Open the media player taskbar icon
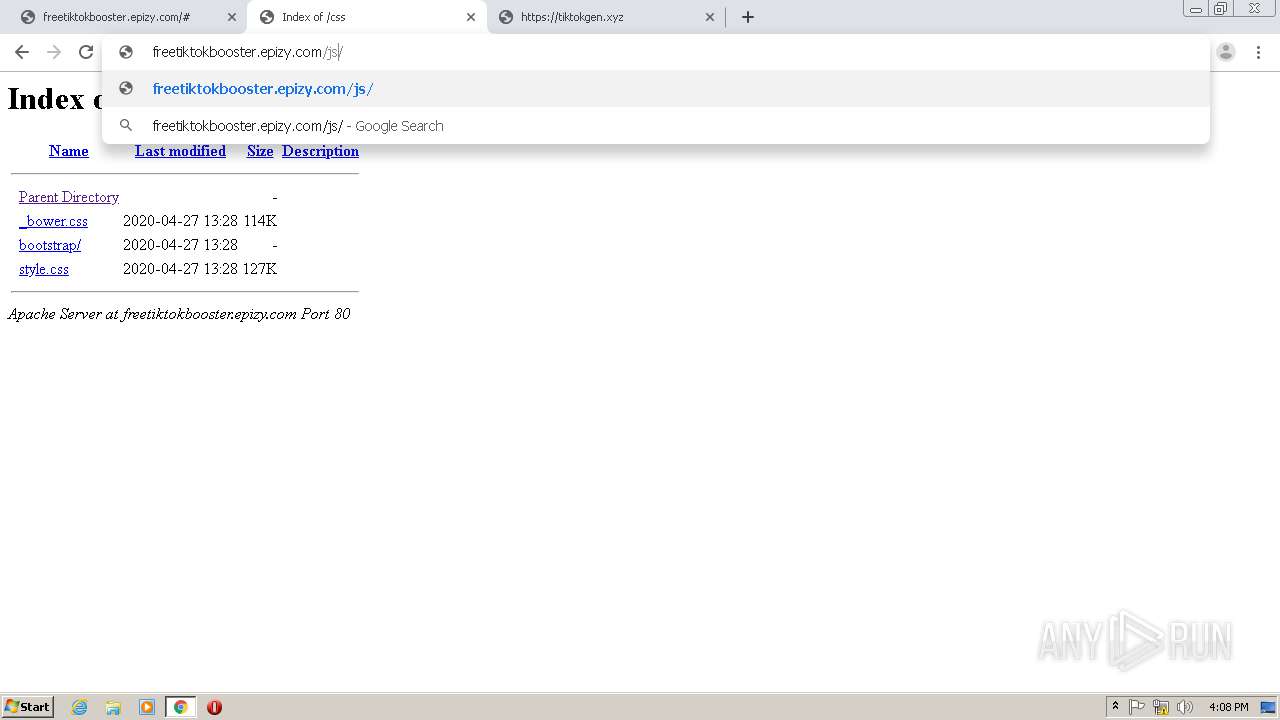The width and height of the screenshot is (1280, 720). [147, 707]
